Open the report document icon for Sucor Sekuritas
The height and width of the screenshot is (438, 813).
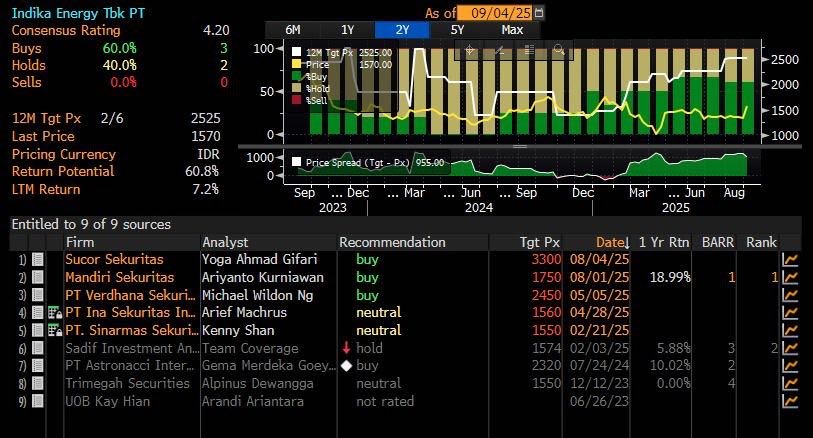[37, 259]
